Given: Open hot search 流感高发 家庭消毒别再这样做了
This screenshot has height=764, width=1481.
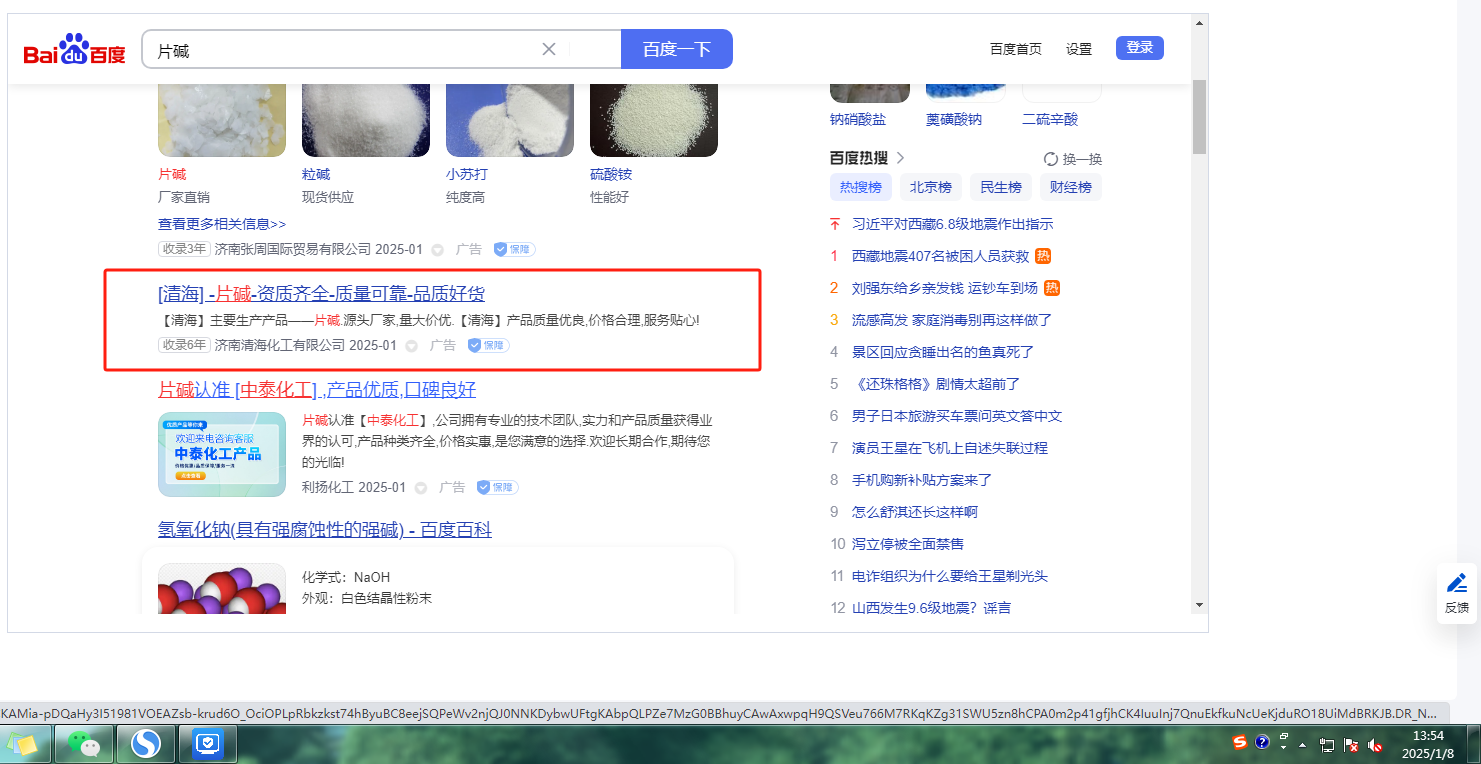Looking at the screenshot, I should pyautogui.click(x=952, y=320).
